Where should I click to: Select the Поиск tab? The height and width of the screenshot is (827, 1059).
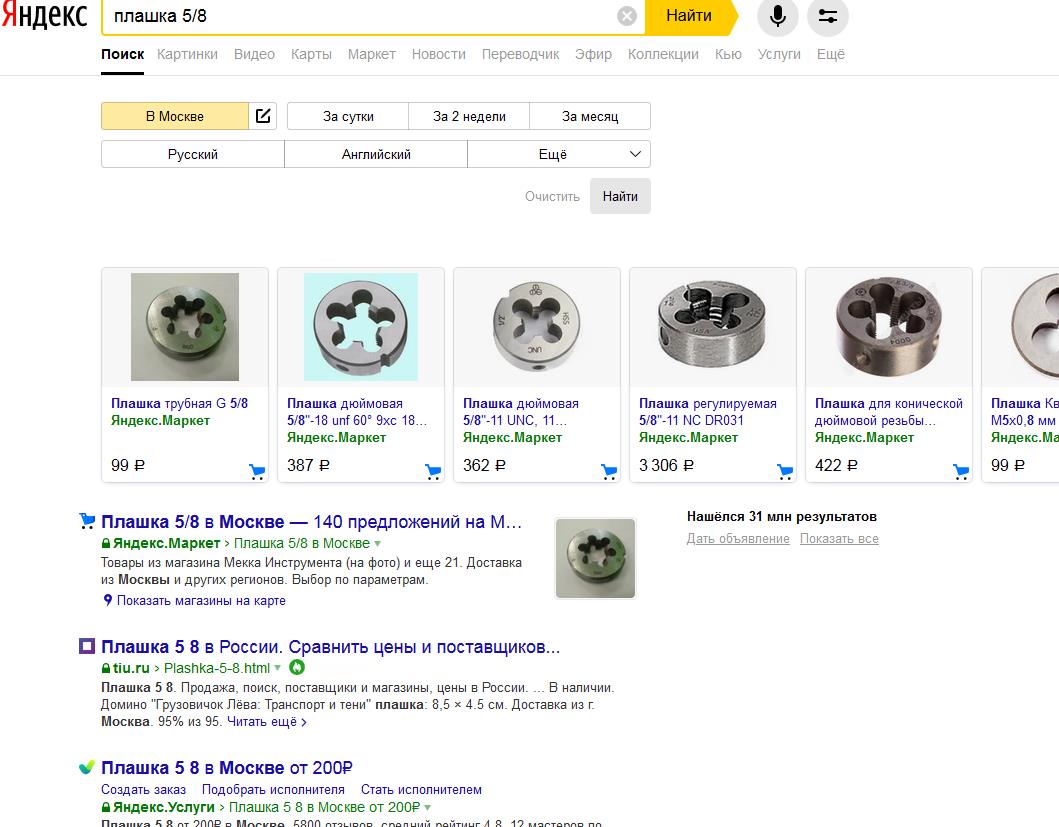(122, 54)
